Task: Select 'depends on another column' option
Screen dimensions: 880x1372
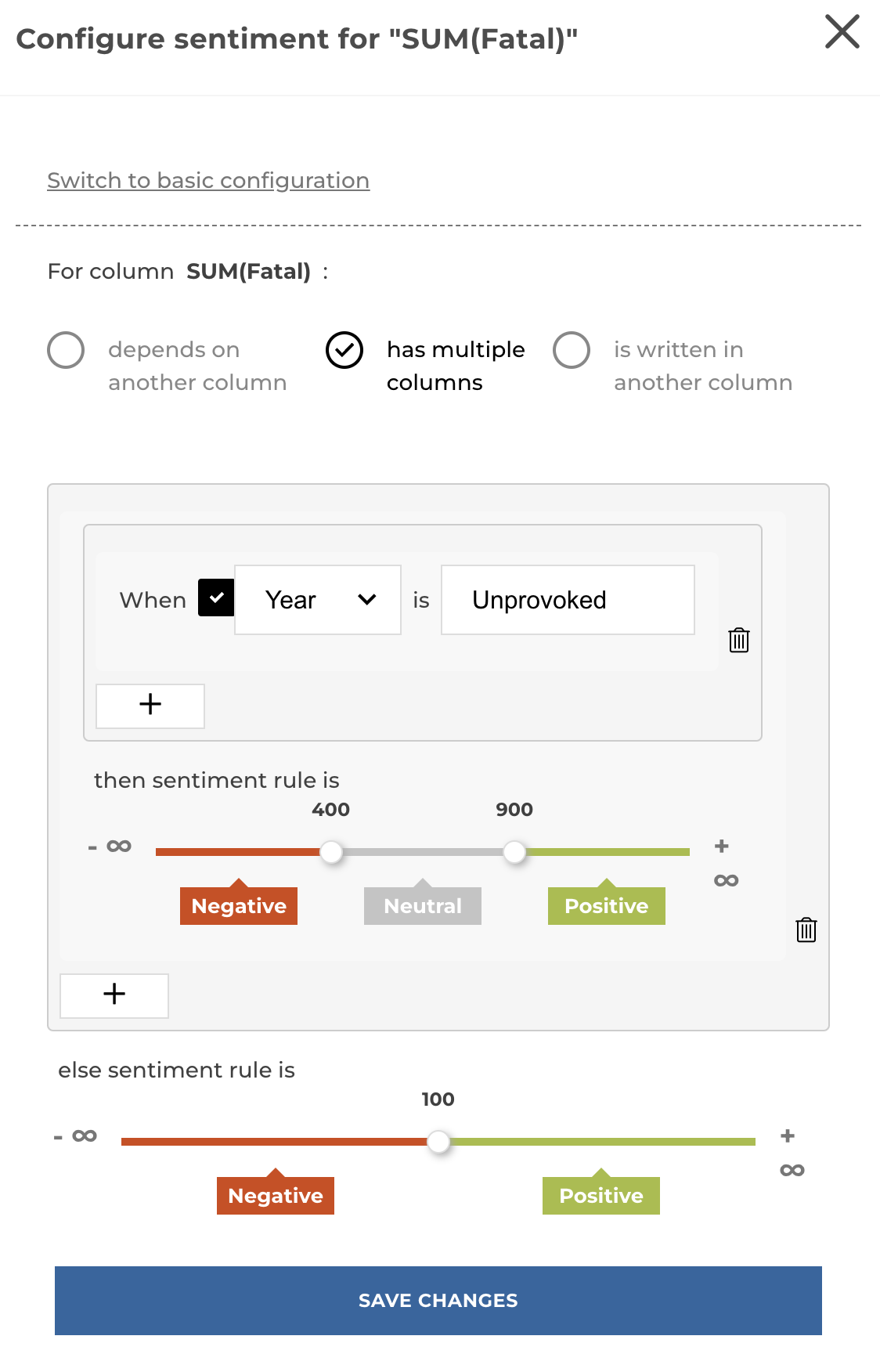Action: pos(66,350)
